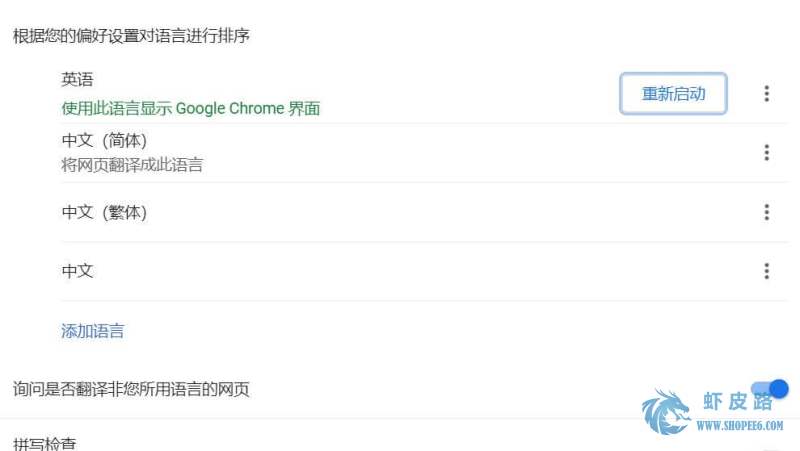The height and width of the screenshot is (451, 800).
Task: Select the 中文 (简体) language name
Action: point(104,140)
